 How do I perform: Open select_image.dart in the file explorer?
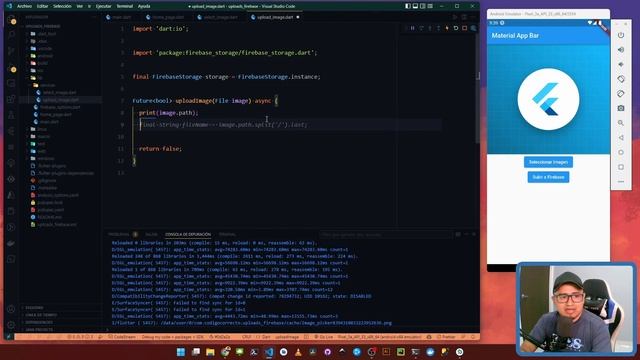[x=59, y=93]
